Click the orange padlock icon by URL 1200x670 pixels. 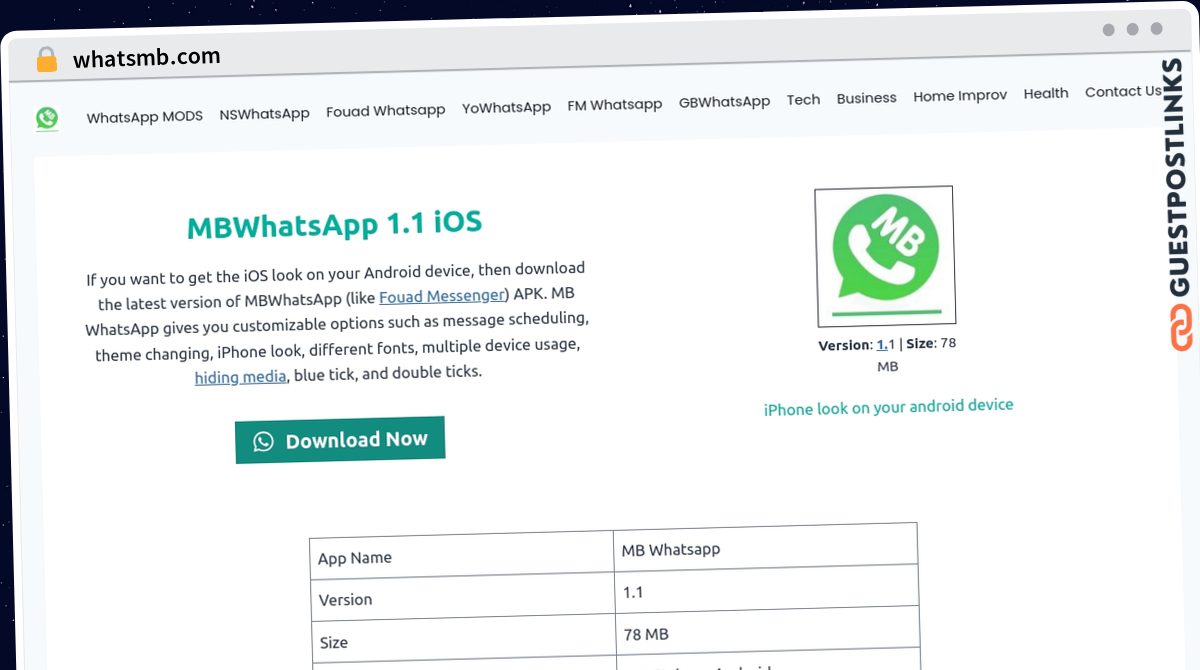tap(47, 59)
